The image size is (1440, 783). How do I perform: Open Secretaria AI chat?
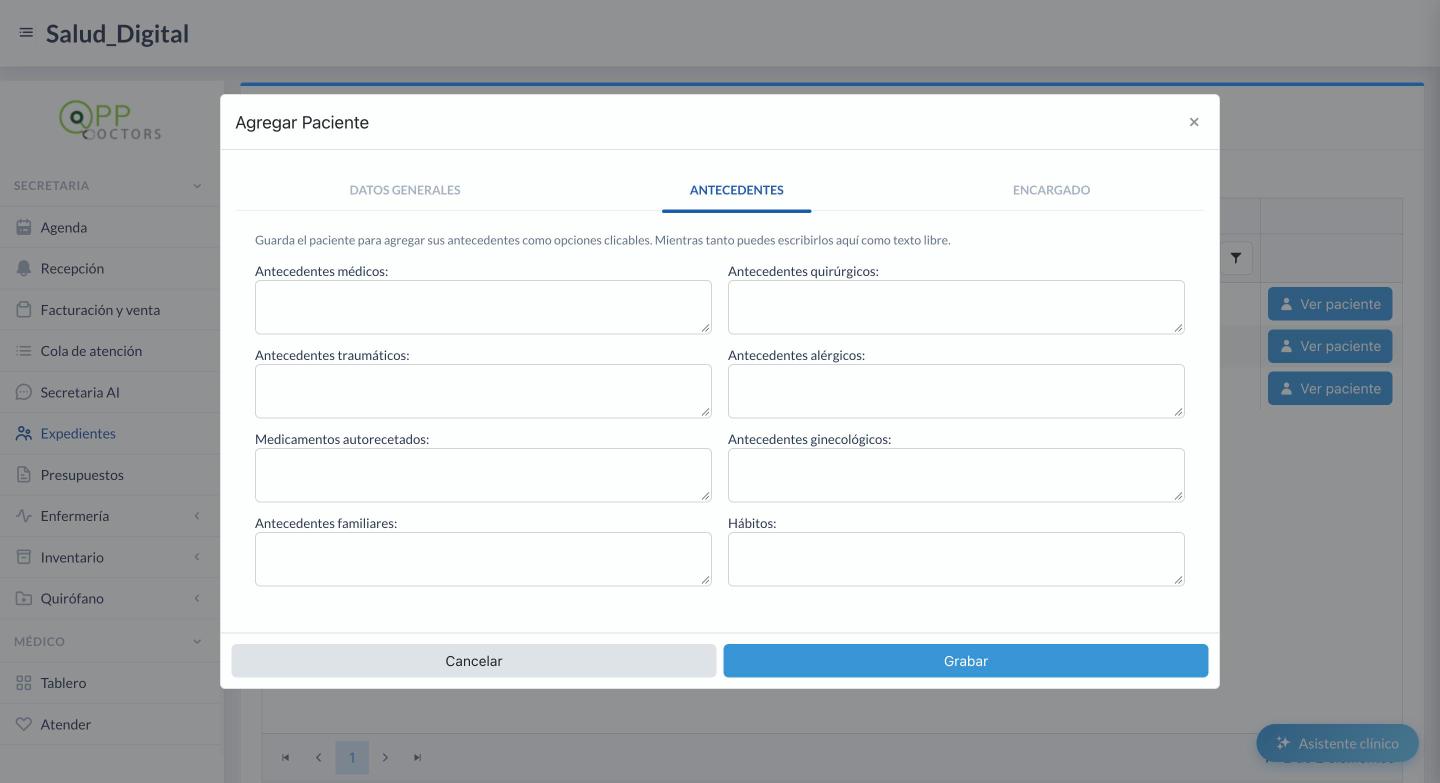112,392
